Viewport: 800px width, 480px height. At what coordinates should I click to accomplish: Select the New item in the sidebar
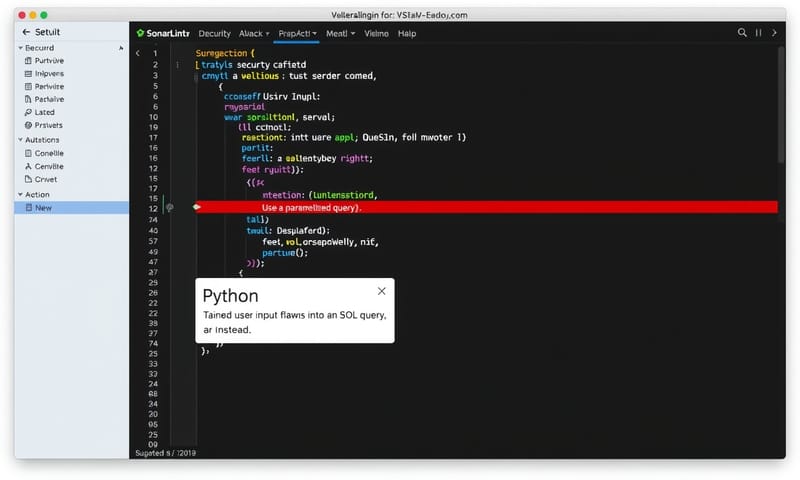(44, 207)
